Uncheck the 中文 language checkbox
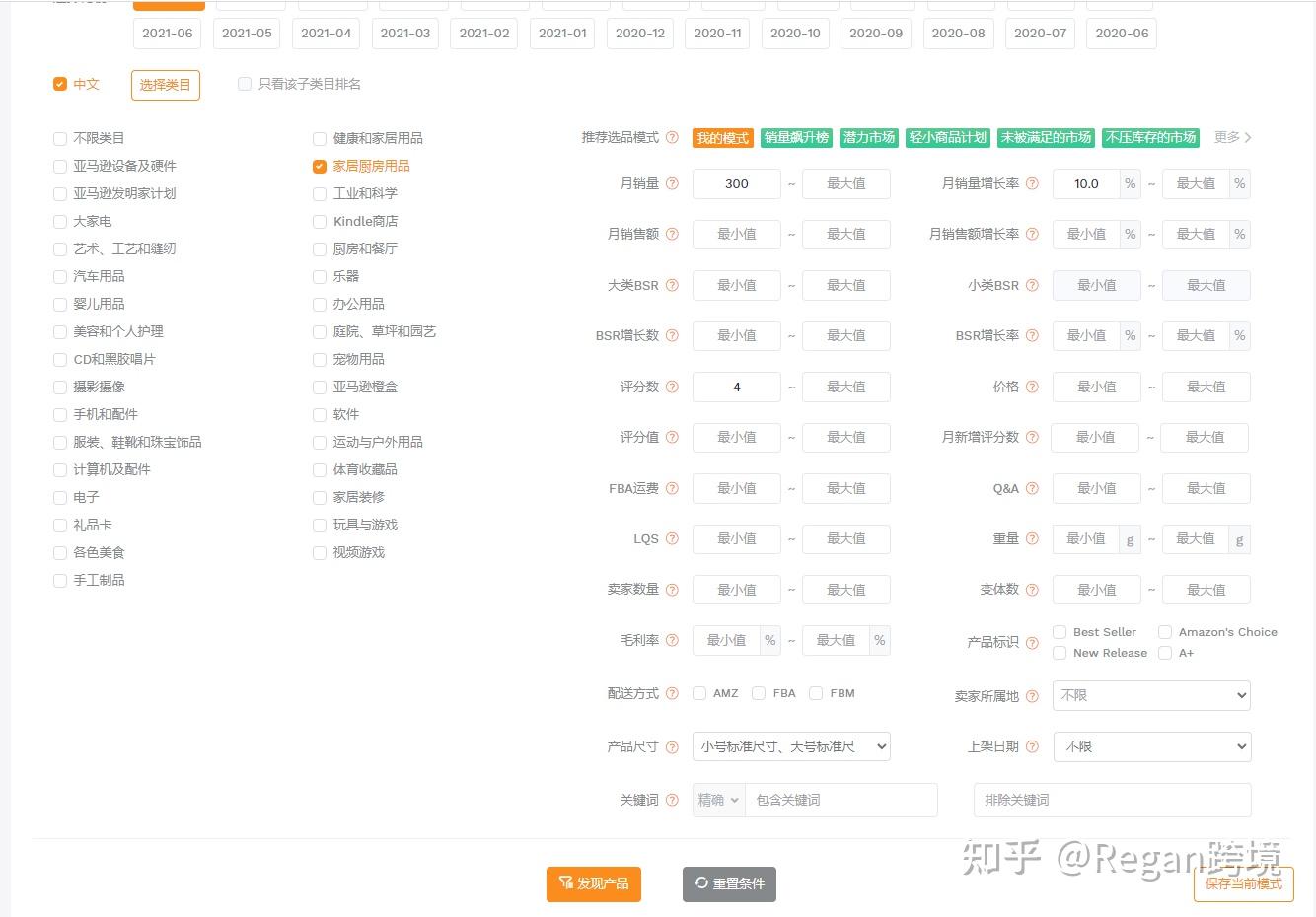The image size is (1316, 917). click(x=60, y=84)
